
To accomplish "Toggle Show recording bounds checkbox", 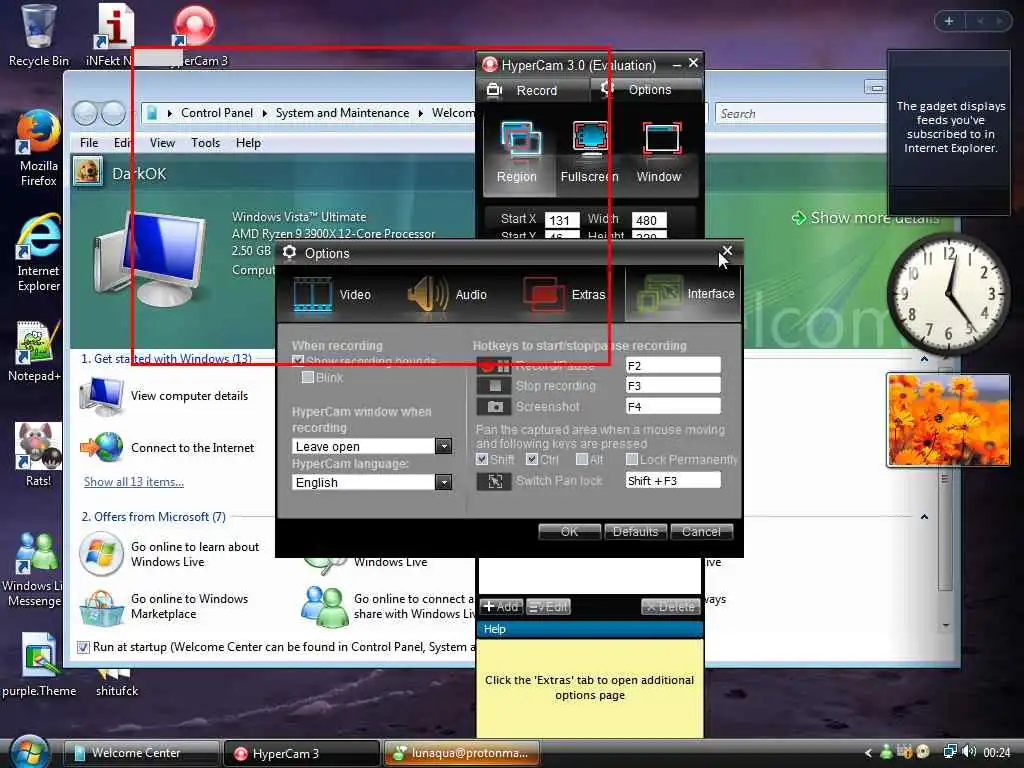I will [x=298, y=360].
